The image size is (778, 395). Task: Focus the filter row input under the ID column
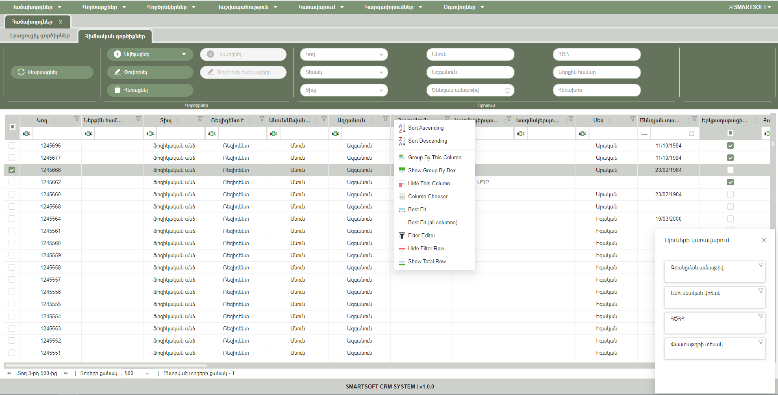click(x=56, y=133)
